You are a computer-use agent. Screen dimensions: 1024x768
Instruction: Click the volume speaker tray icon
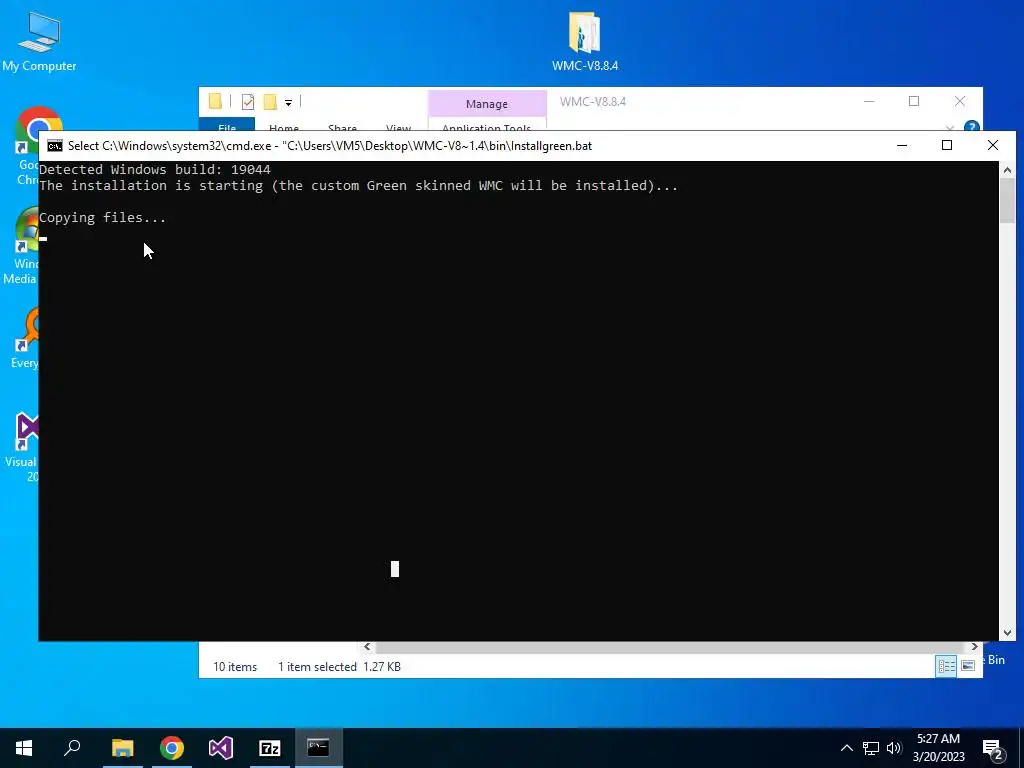click(894, 748)
